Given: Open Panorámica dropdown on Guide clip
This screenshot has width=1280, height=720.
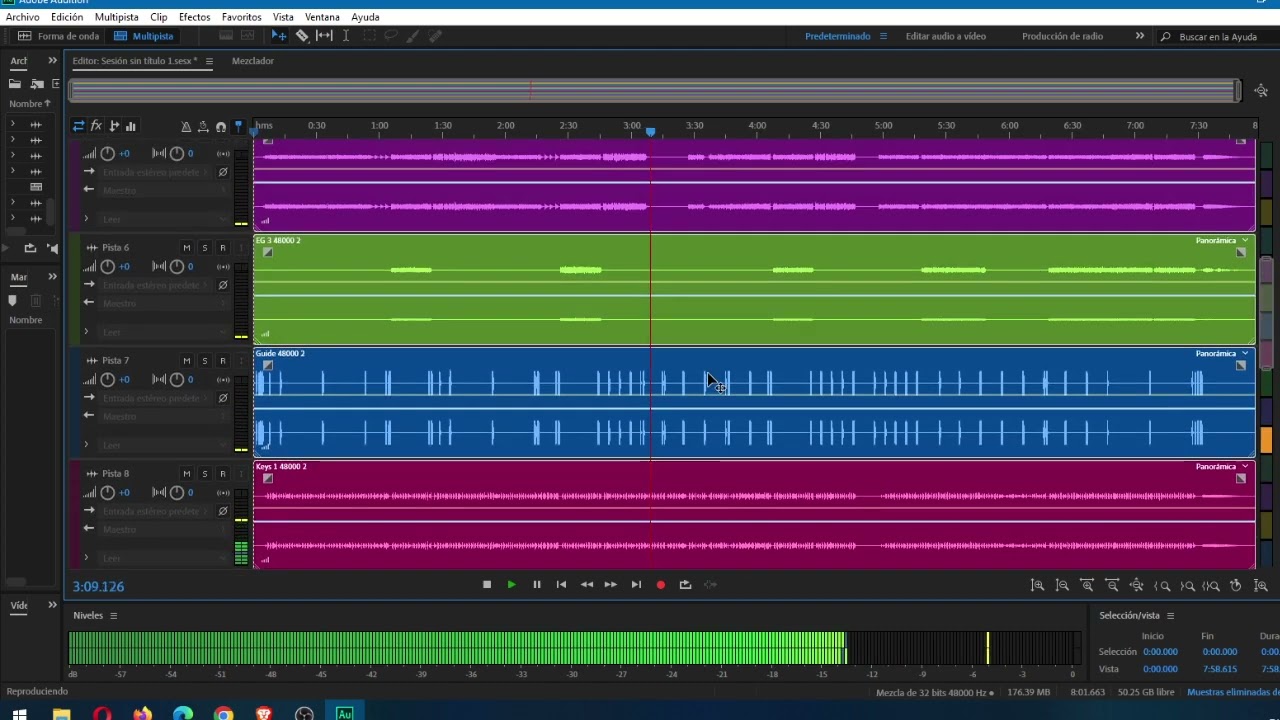Looking at the screenshot, I should click(1222, 354).
